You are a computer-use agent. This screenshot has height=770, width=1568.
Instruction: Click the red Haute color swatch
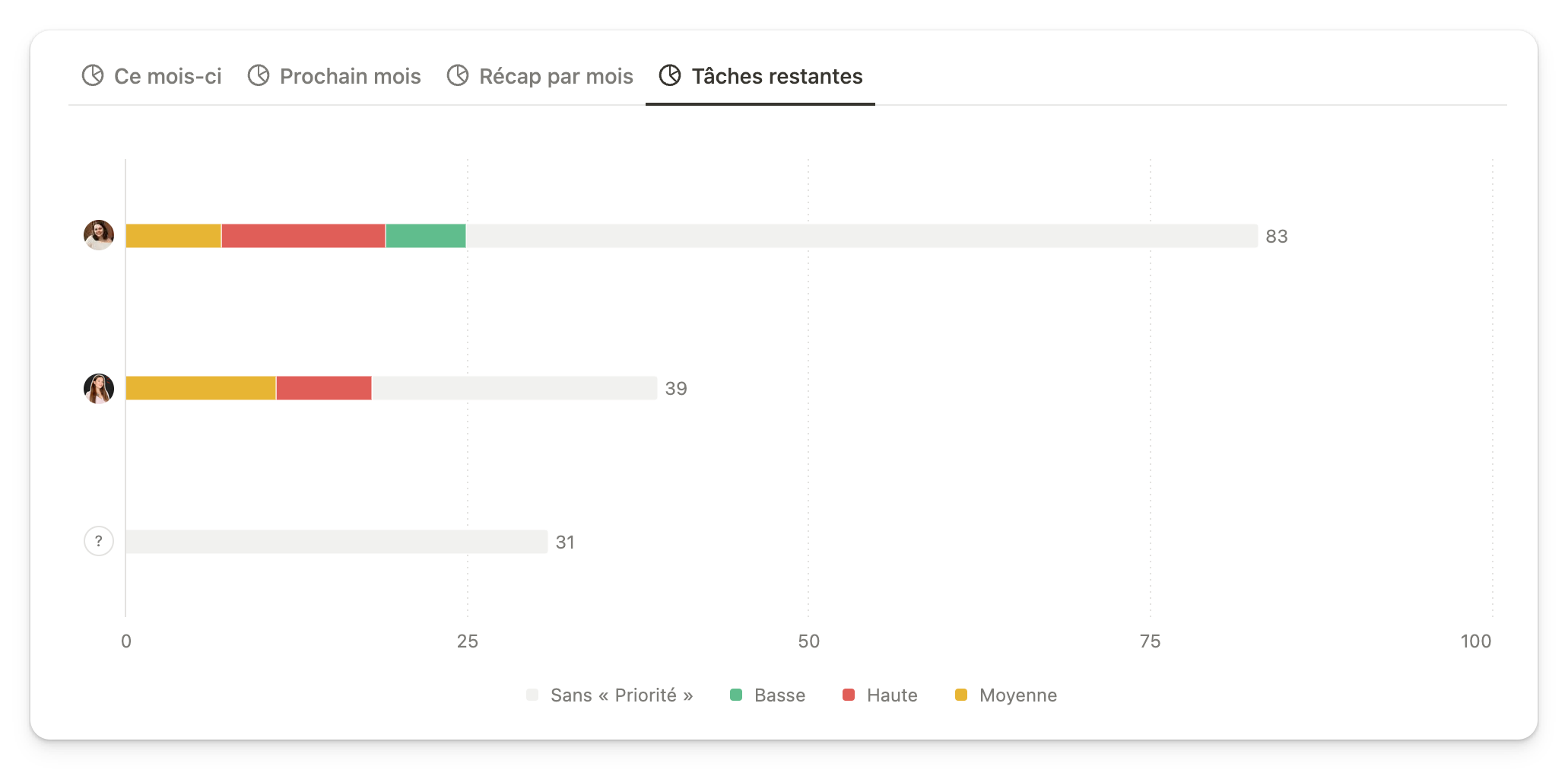click(847, 695)
